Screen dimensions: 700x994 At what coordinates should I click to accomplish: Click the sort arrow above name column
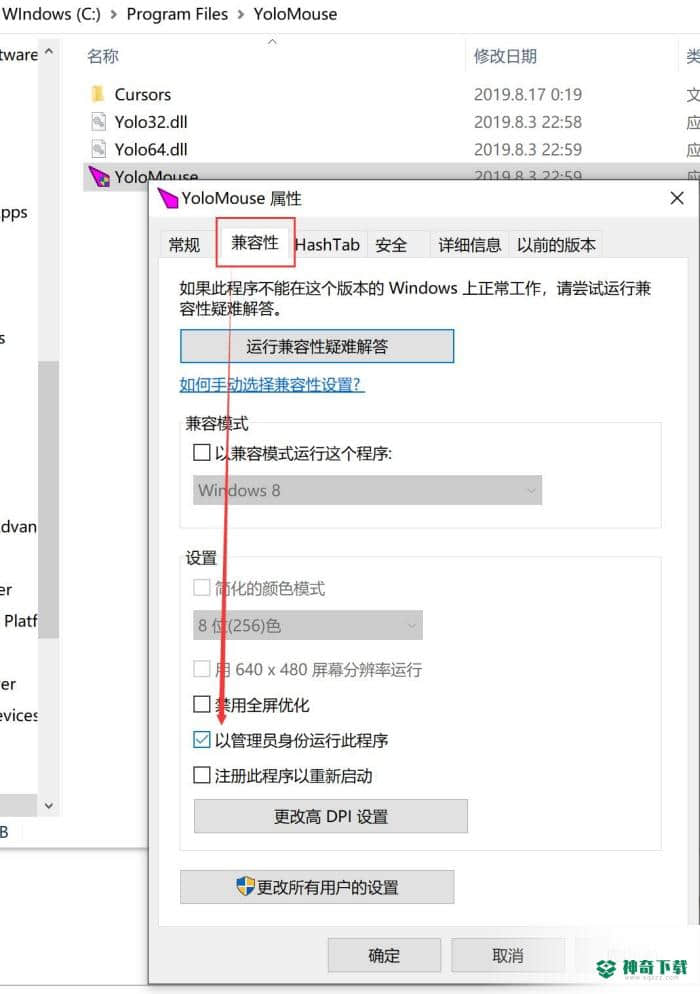click(x=272, y=42)
